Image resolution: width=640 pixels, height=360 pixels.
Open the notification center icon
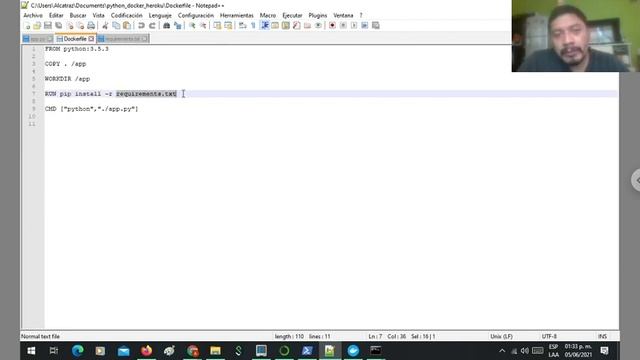tap(604, 351)
